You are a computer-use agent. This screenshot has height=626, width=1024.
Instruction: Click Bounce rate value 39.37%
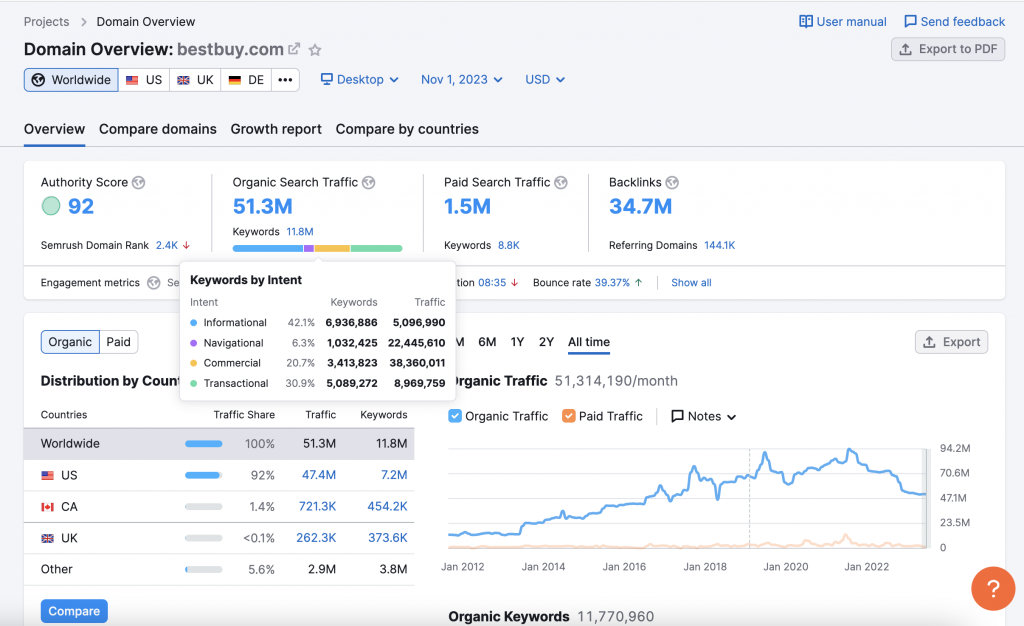(612, 283)
